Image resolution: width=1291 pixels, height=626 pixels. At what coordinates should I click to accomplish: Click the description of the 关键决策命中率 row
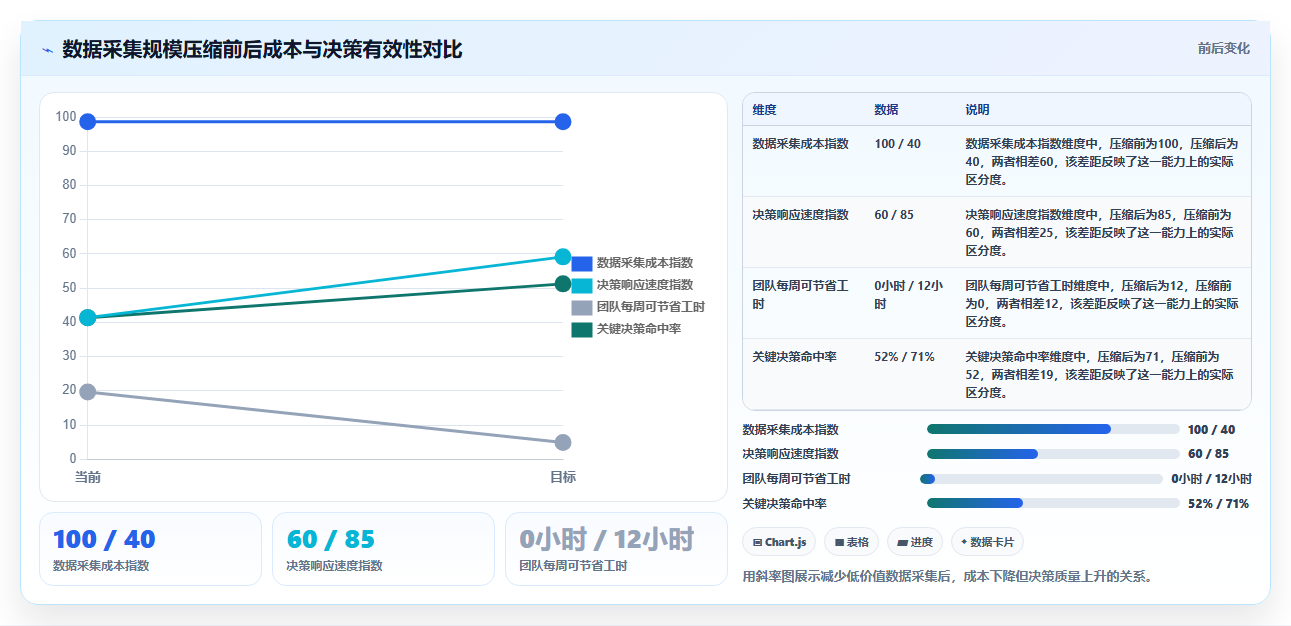tap(1101, 375)
